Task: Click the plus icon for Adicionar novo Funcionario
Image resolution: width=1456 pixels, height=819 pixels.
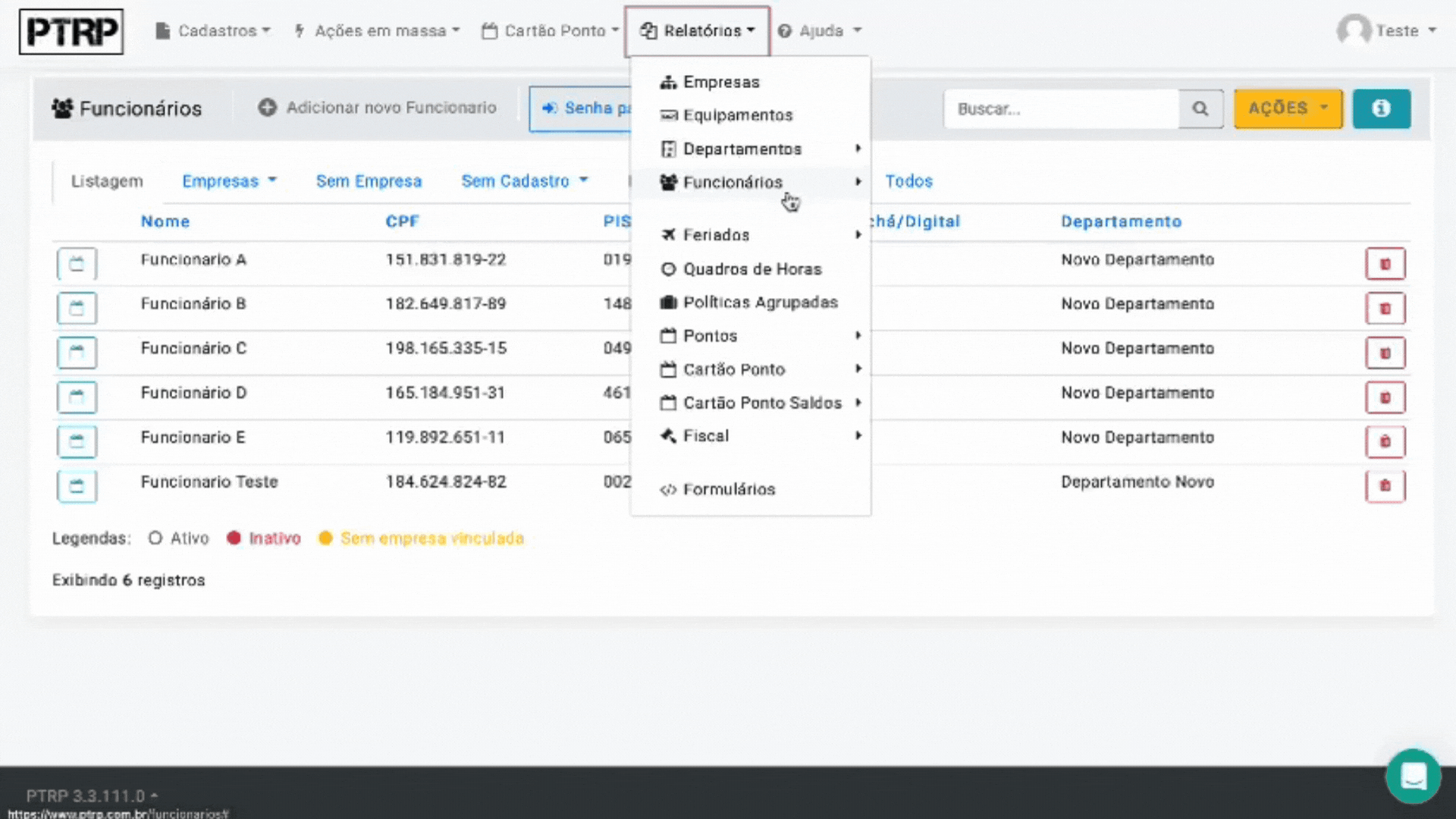Action: pos(267,108)
